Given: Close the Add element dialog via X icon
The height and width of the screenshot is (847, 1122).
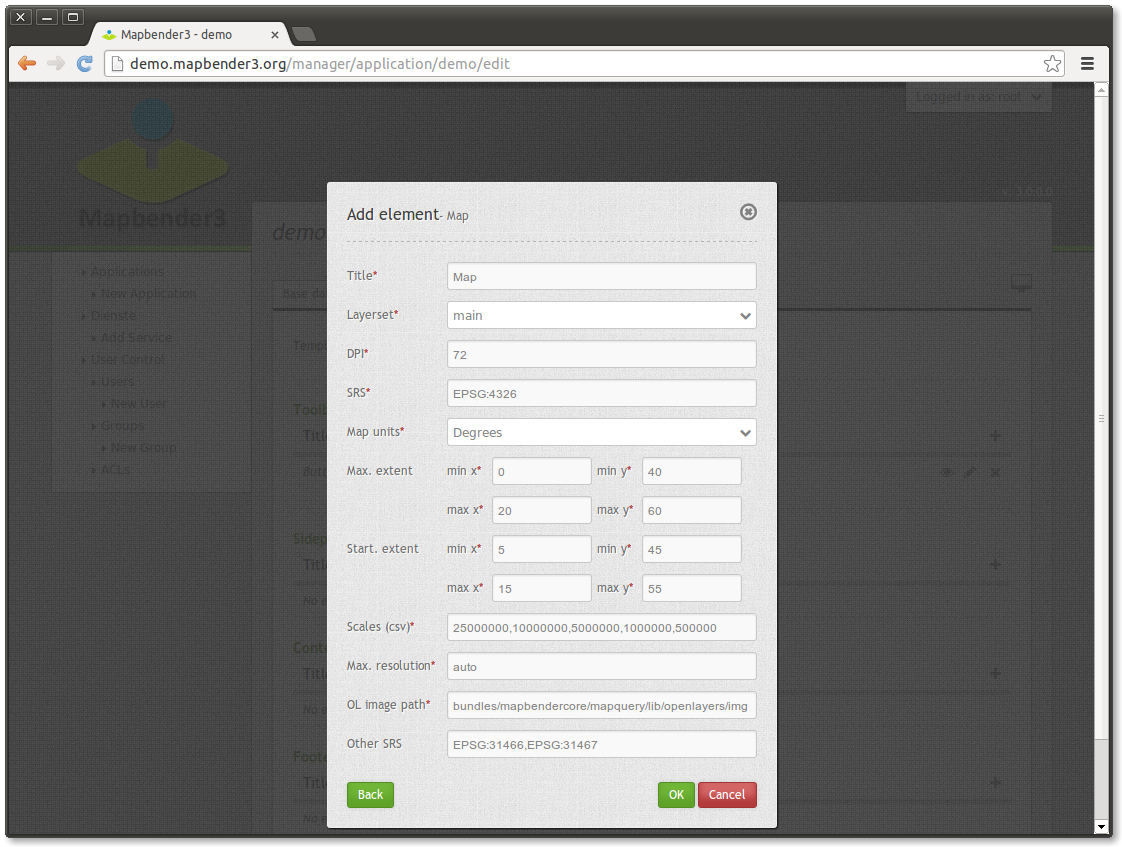Looking at the screenshot, I should [x=748, y=212].
